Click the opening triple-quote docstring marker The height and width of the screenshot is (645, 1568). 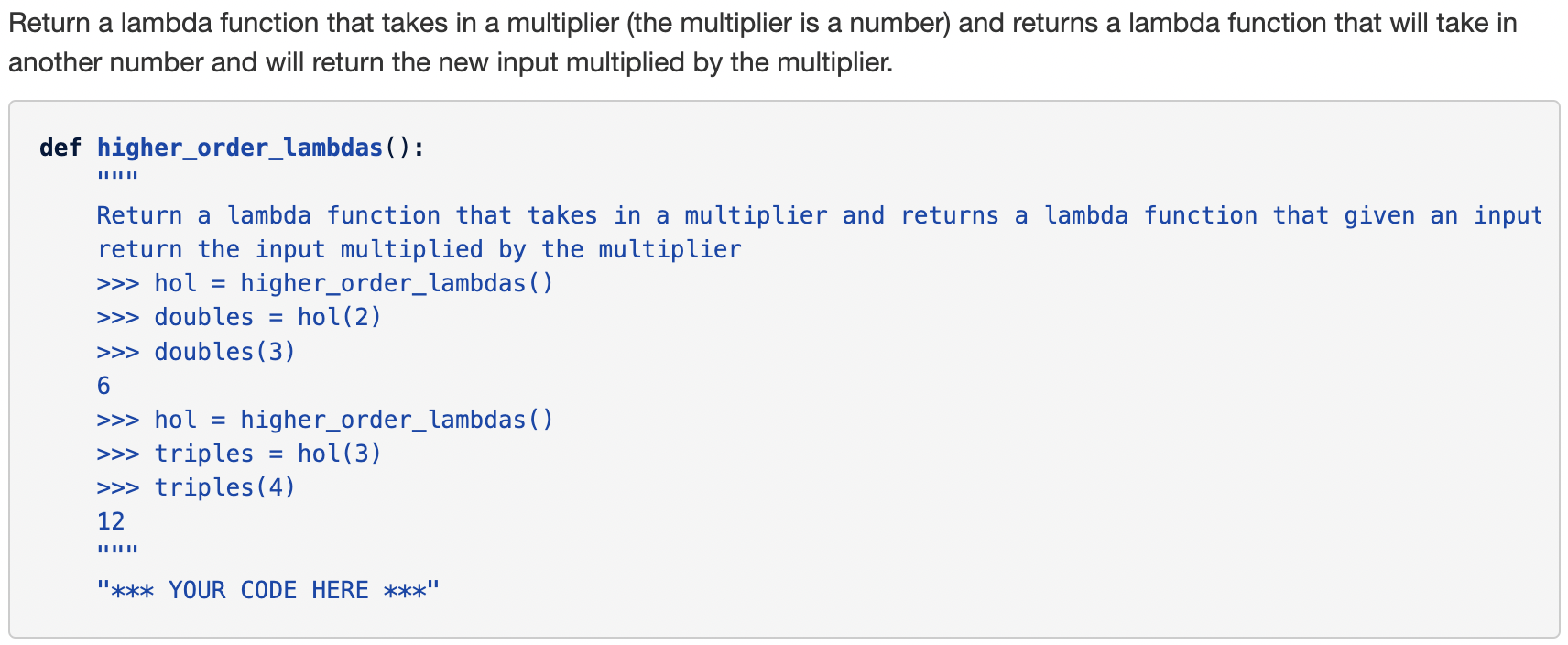click(x=117, y=177)
